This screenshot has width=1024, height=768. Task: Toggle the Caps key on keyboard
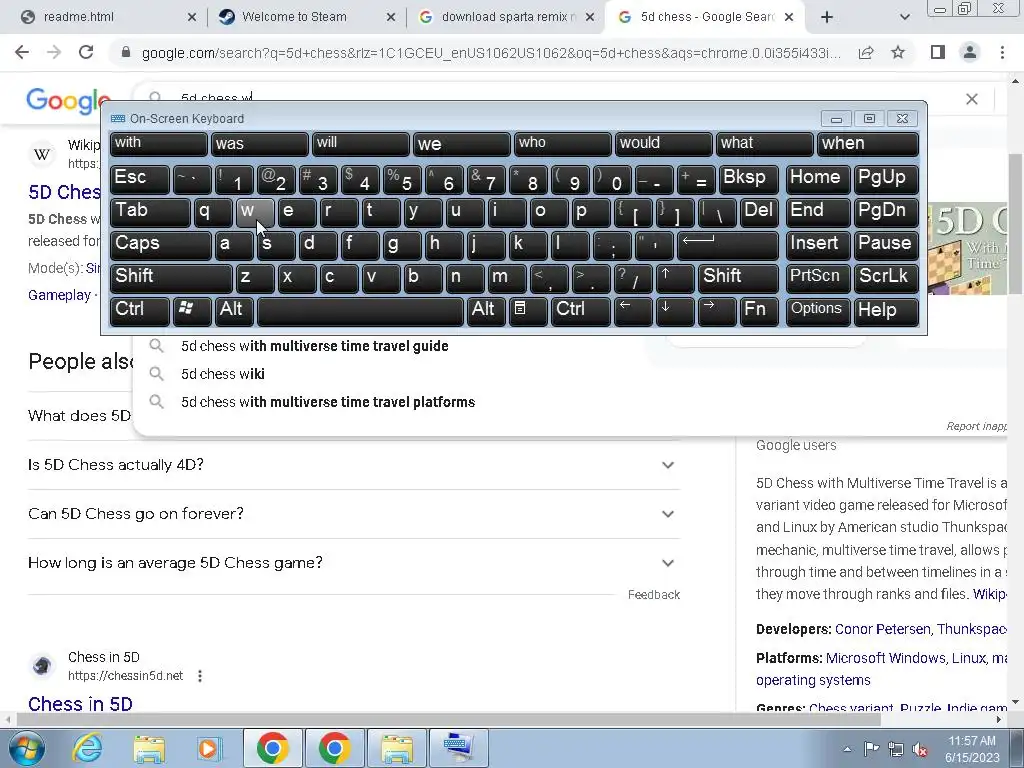click(x=160, y=245)
